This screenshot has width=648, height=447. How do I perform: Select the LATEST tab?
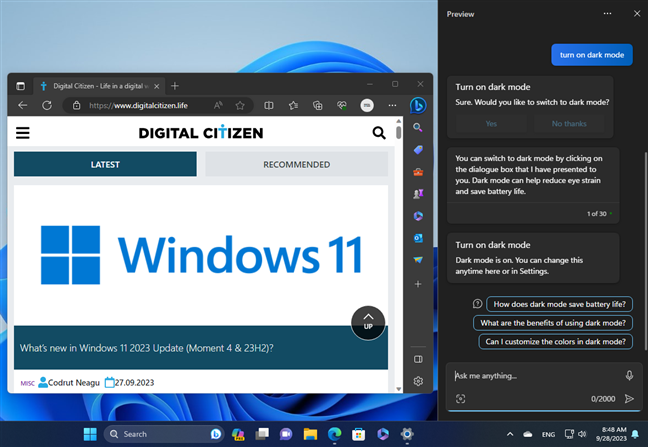tap(105, 164)
